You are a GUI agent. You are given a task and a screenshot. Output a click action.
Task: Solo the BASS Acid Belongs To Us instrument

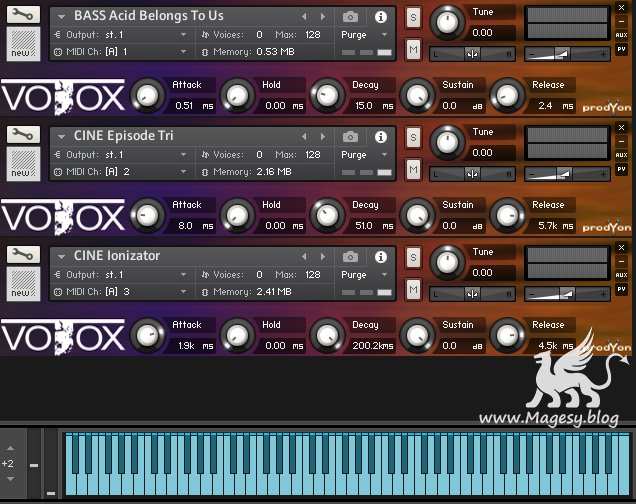[413, 17]
